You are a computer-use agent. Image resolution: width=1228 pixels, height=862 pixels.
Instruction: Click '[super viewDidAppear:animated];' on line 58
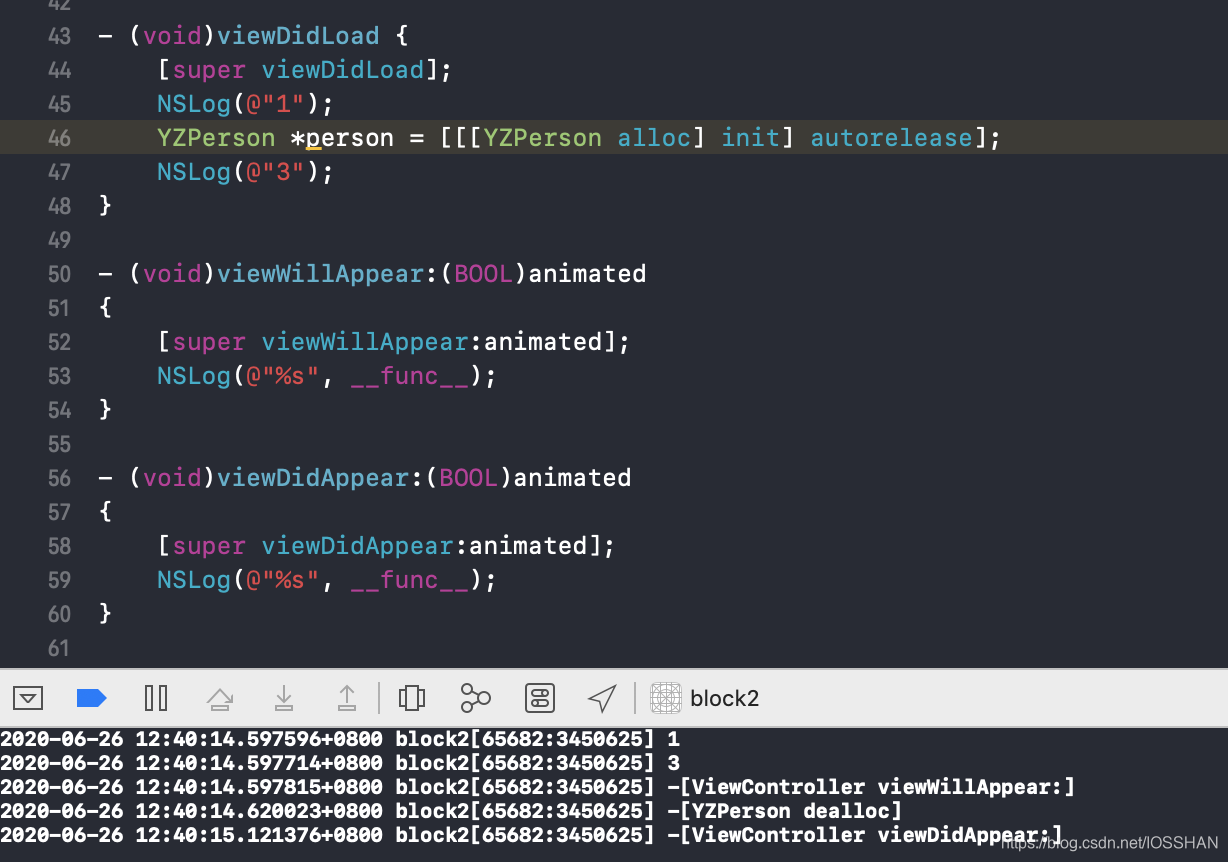point(386,546)
